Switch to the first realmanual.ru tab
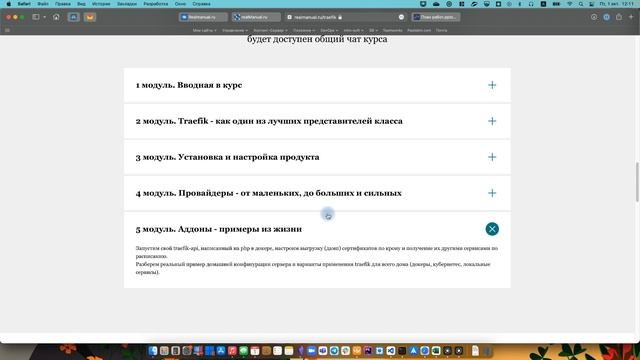The height and width of the screenshot is (360, 640). click(203, 17)
